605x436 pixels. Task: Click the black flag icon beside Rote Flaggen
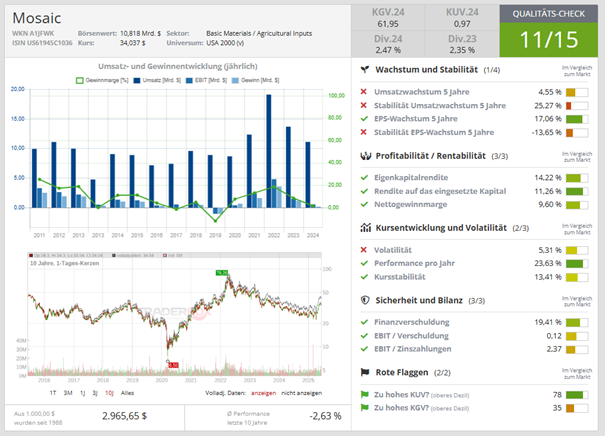[x=365, y=372]
